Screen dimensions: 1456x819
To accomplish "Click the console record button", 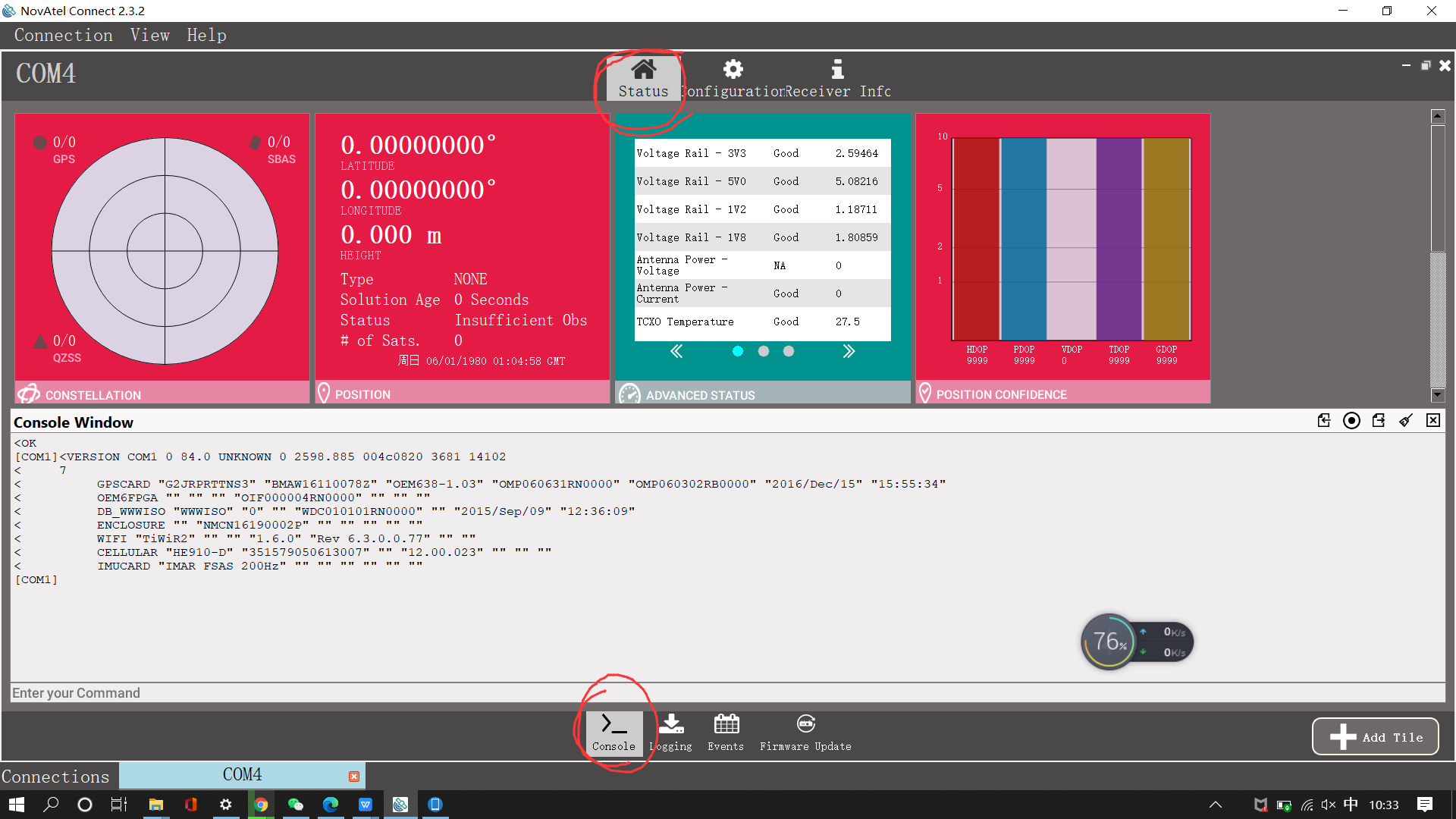I will 1351,421.
